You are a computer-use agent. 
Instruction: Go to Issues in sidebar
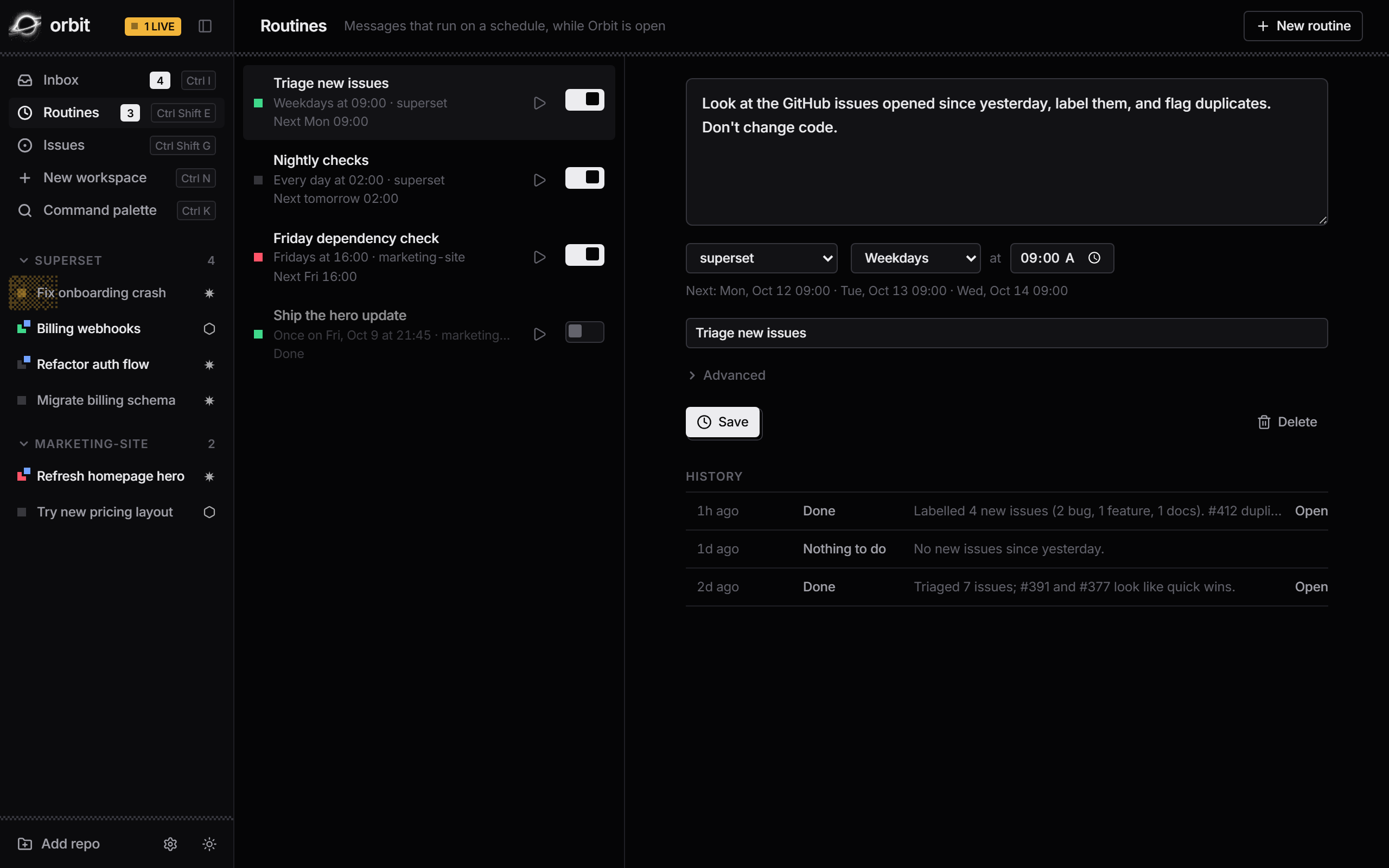coord(117,145)
